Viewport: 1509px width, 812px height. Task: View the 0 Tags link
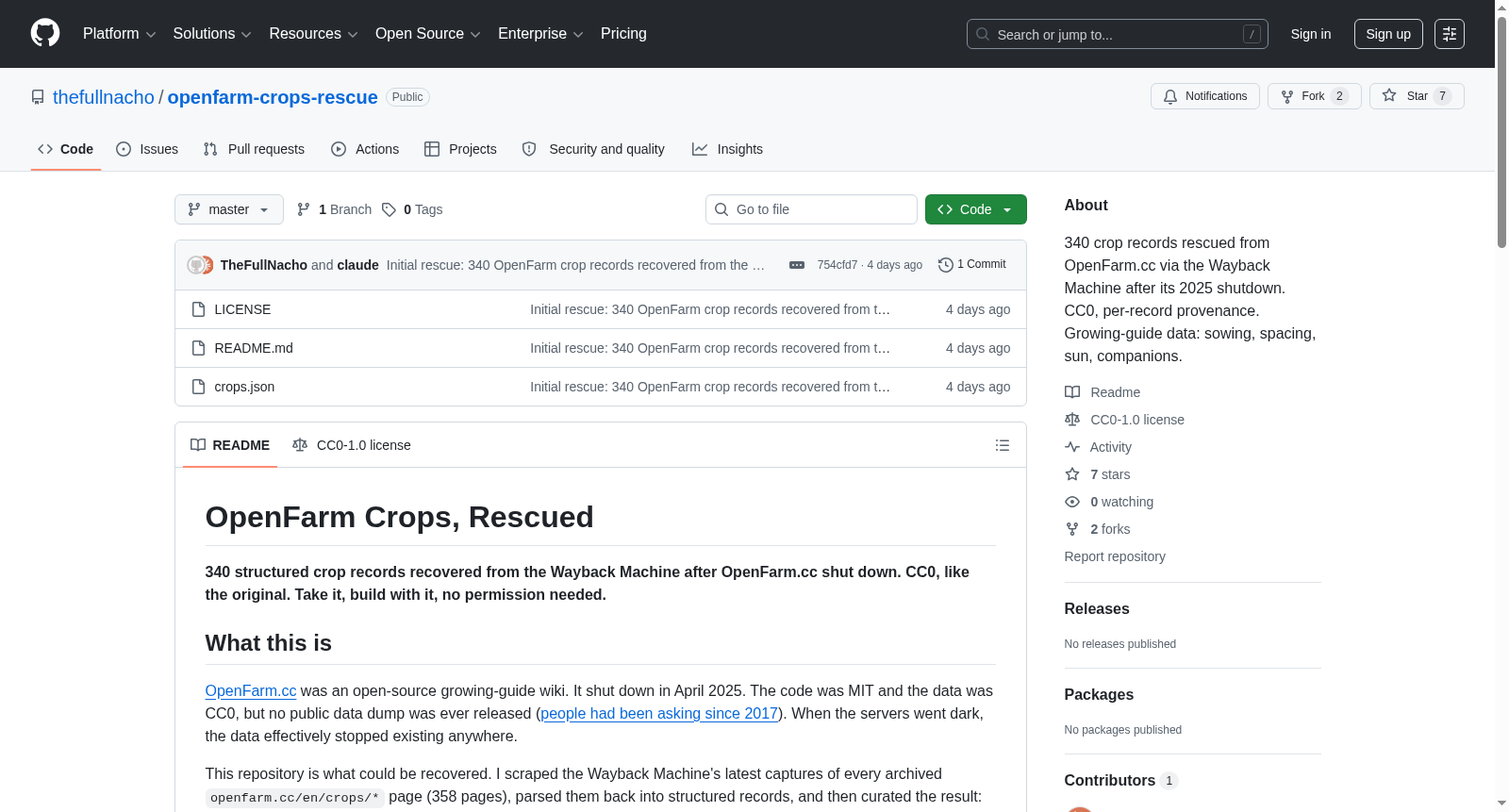click(412, 209)
